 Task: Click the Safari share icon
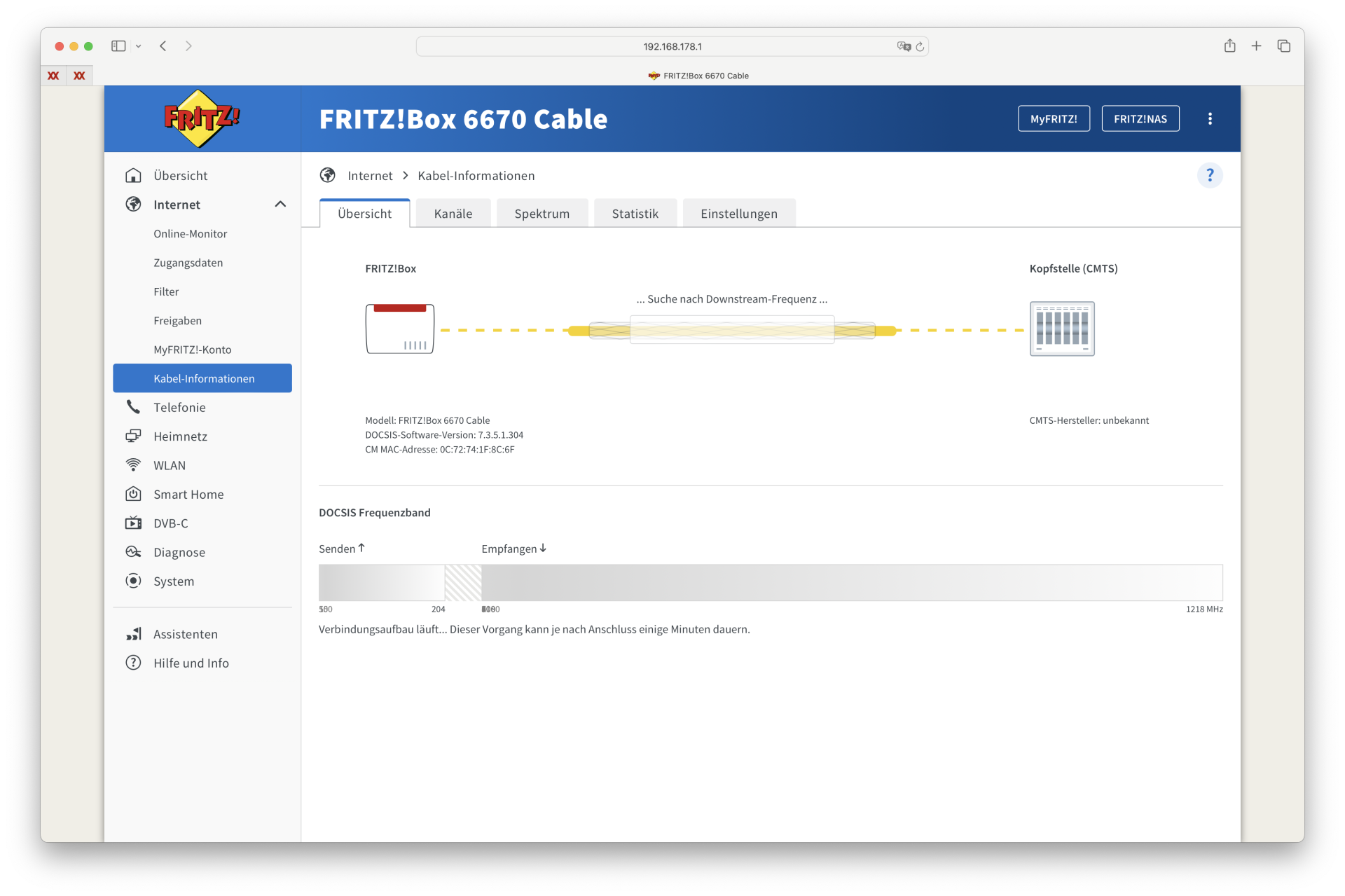[1229, 46]
